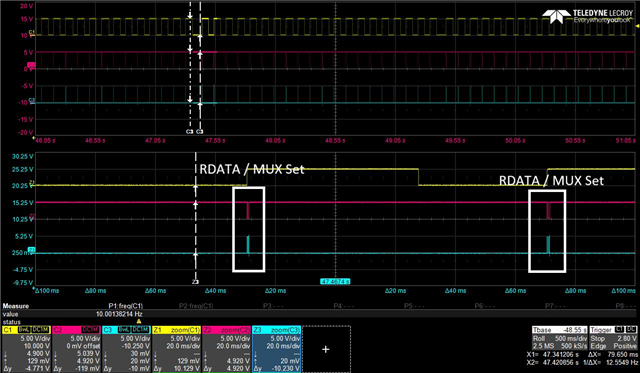This screenshot has height=373, width=640.
Task: Click the yellow warning triangle in status row
Action: [139, 322]
